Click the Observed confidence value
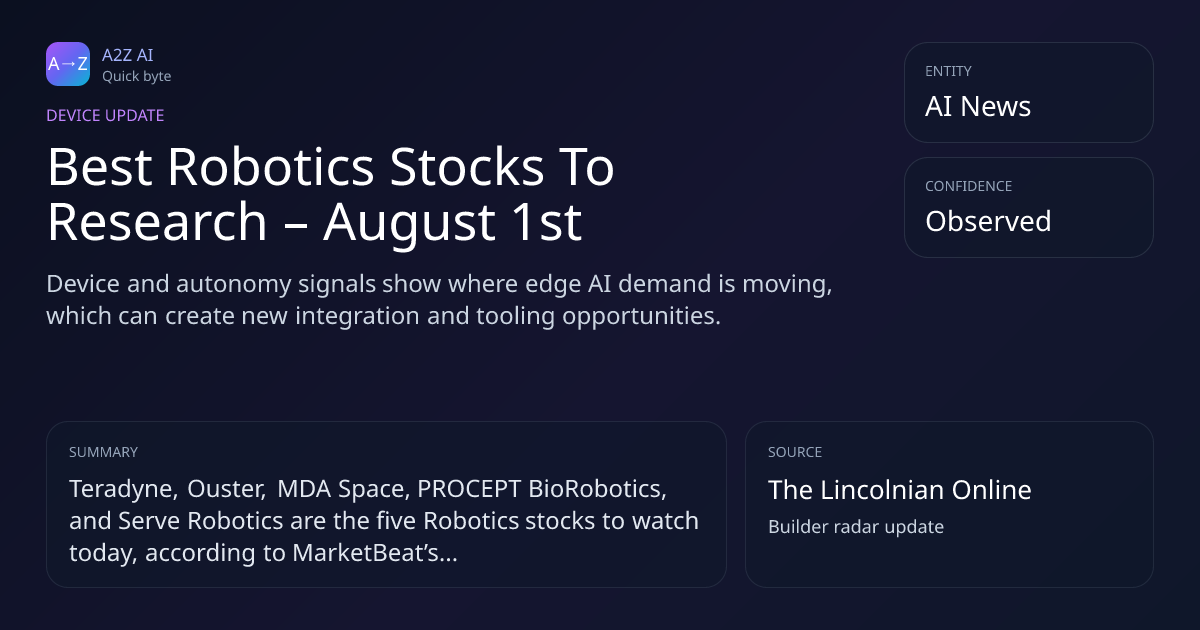The image size is (1200, 630). coord(988,221)
